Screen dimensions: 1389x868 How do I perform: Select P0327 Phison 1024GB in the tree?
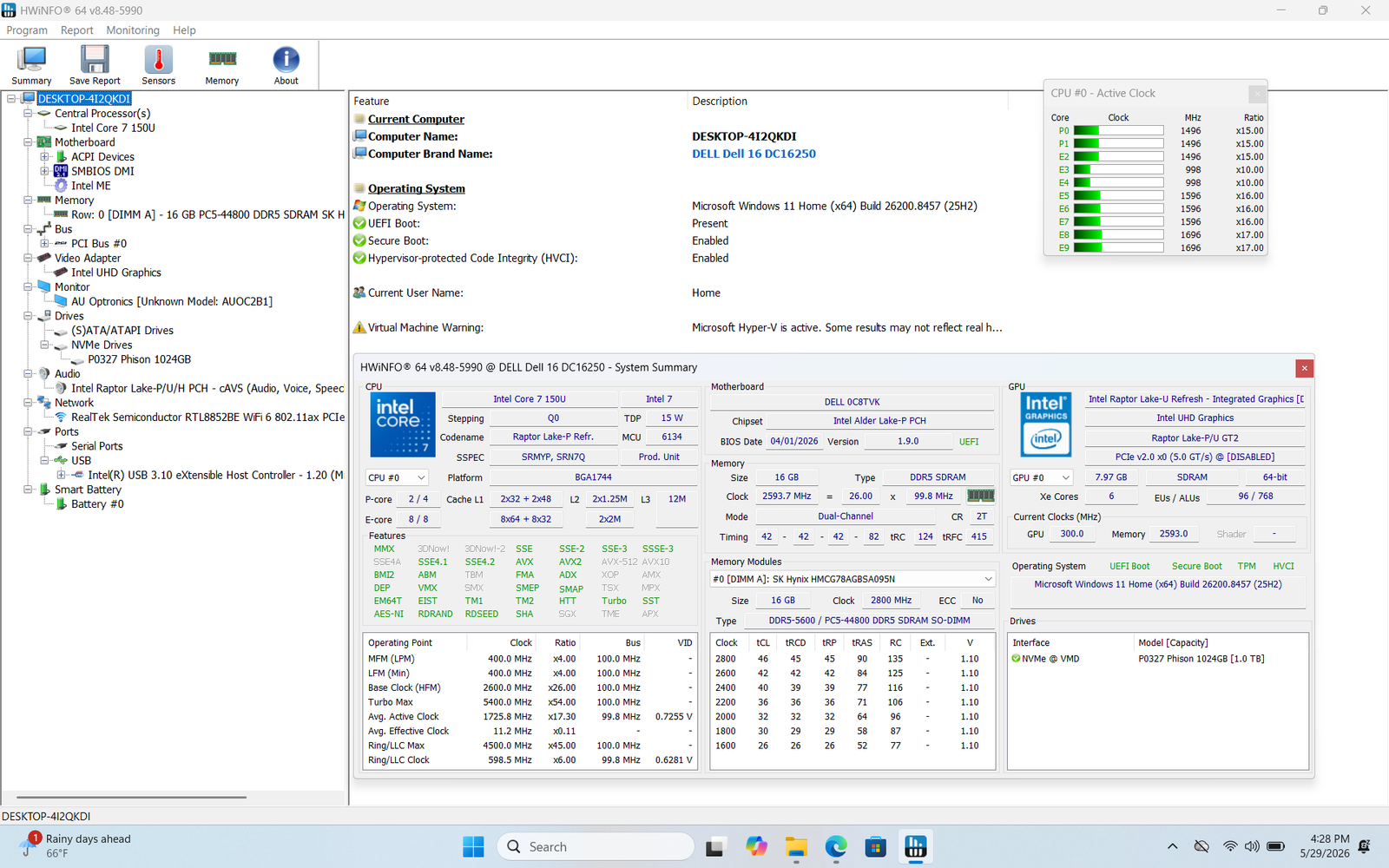pyautogui.click(x=139, y=359)
